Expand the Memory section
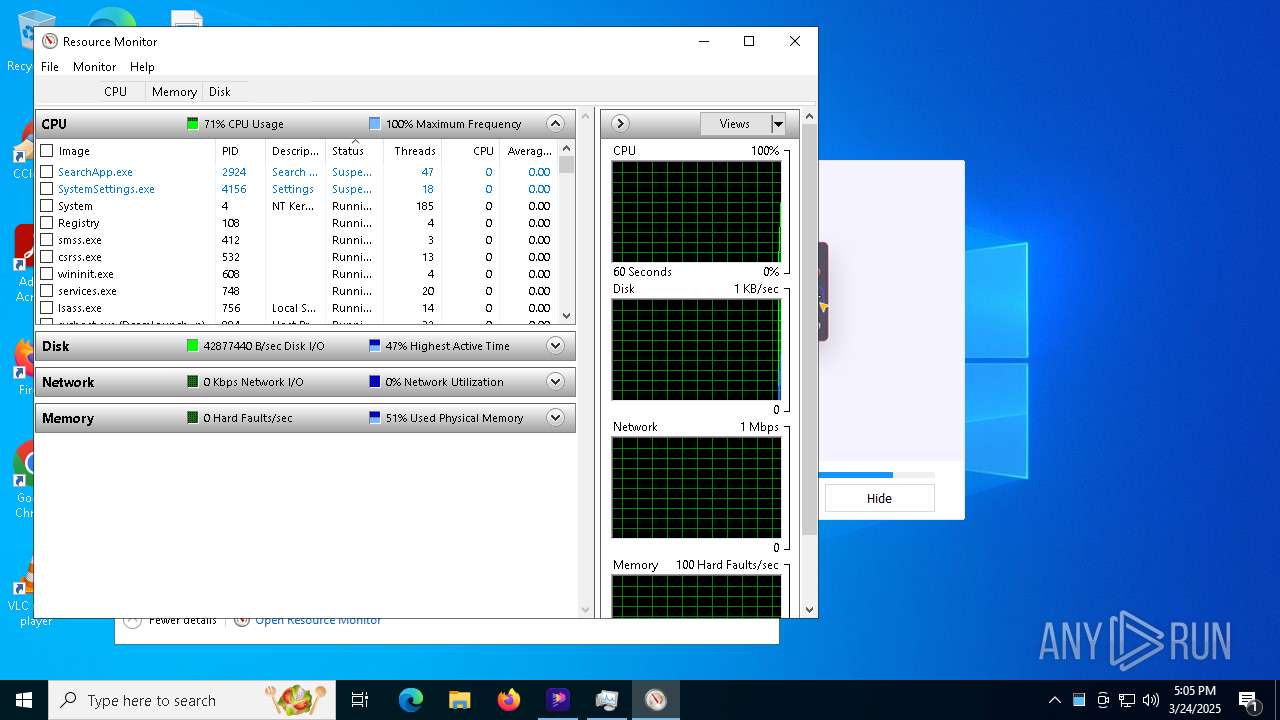1280x720 pixels. [556, 418]
